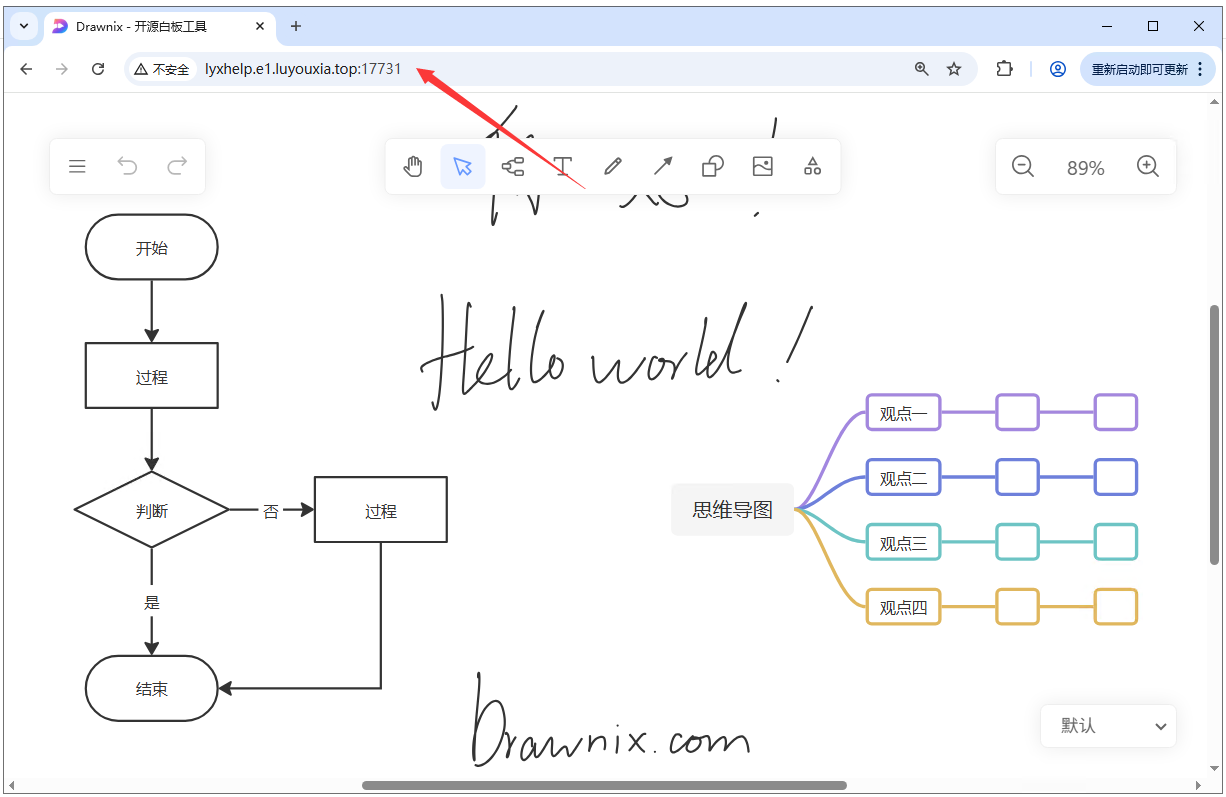The image size is (1226, 797).
Task: Open a new browser tab
Action: click(x=295, y=26)
